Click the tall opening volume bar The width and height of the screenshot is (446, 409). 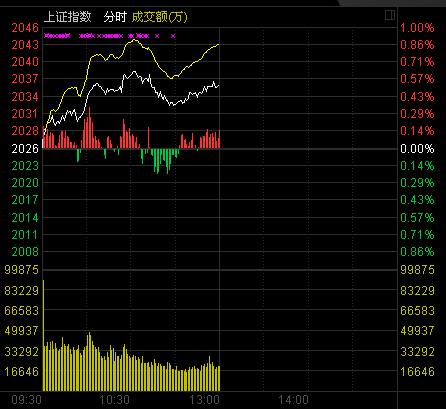44,335
